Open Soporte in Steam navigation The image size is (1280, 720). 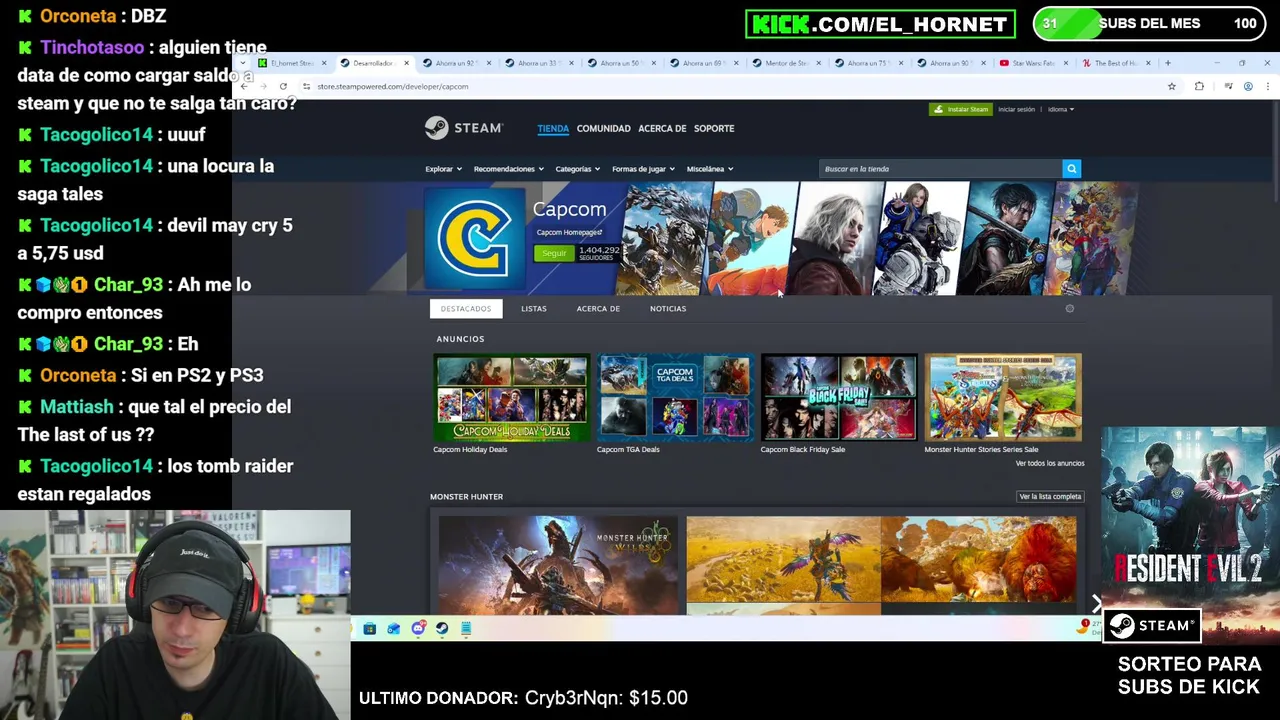coord(714,128)
